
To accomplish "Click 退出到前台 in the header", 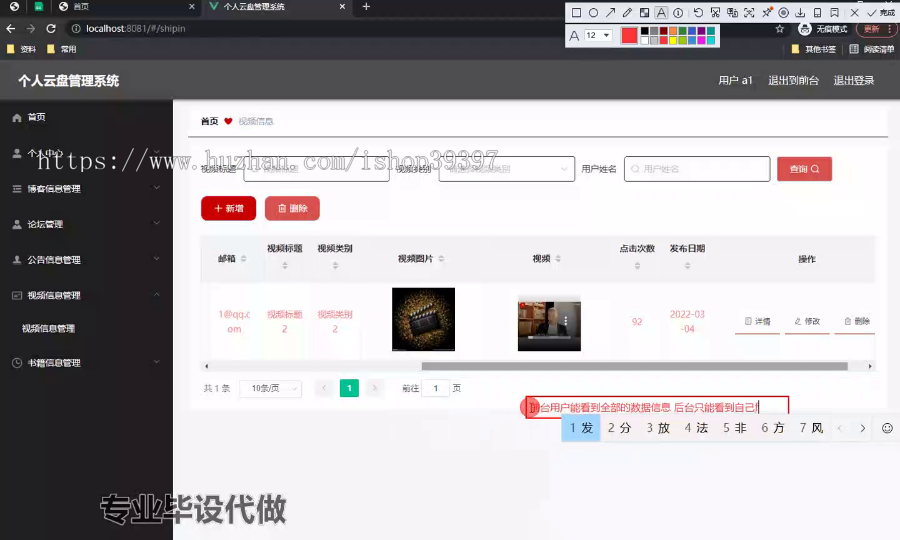I will tap(793, 80).
